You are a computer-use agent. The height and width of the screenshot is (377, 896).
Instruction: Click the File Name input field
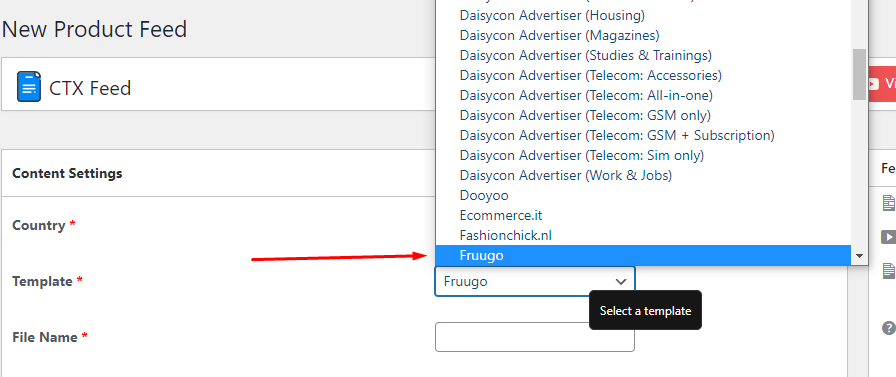point(534,337)
